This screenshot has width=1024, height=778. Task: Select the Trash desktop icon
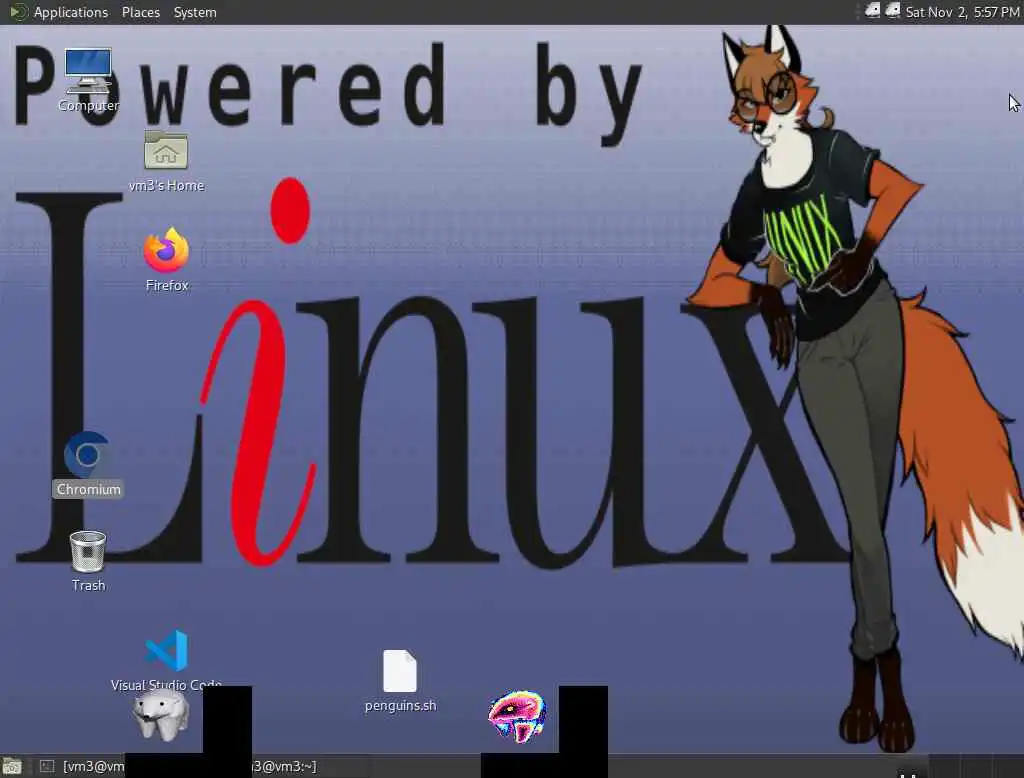(x=88, y=561)
